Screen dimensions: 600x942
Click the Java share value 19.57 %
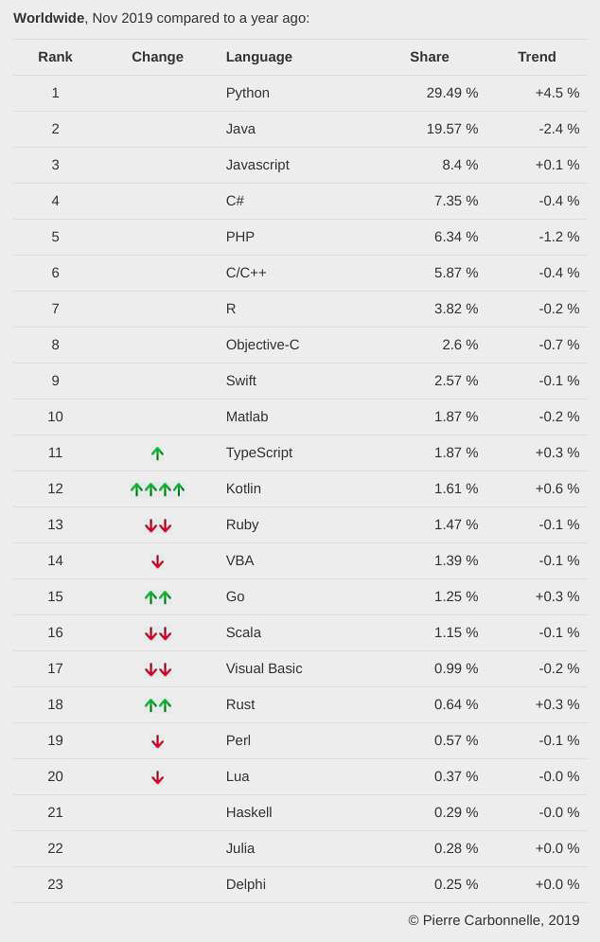[452, 129]
